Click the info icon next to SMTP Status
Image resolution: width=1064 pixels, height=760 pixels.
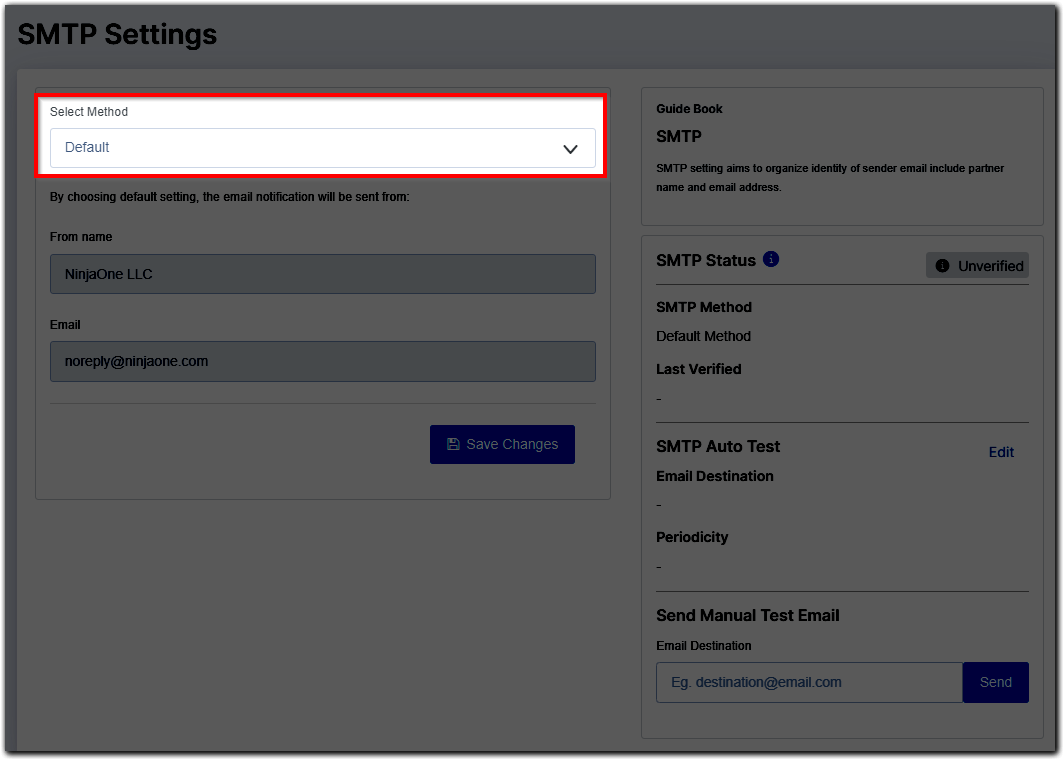pos(771,259)
